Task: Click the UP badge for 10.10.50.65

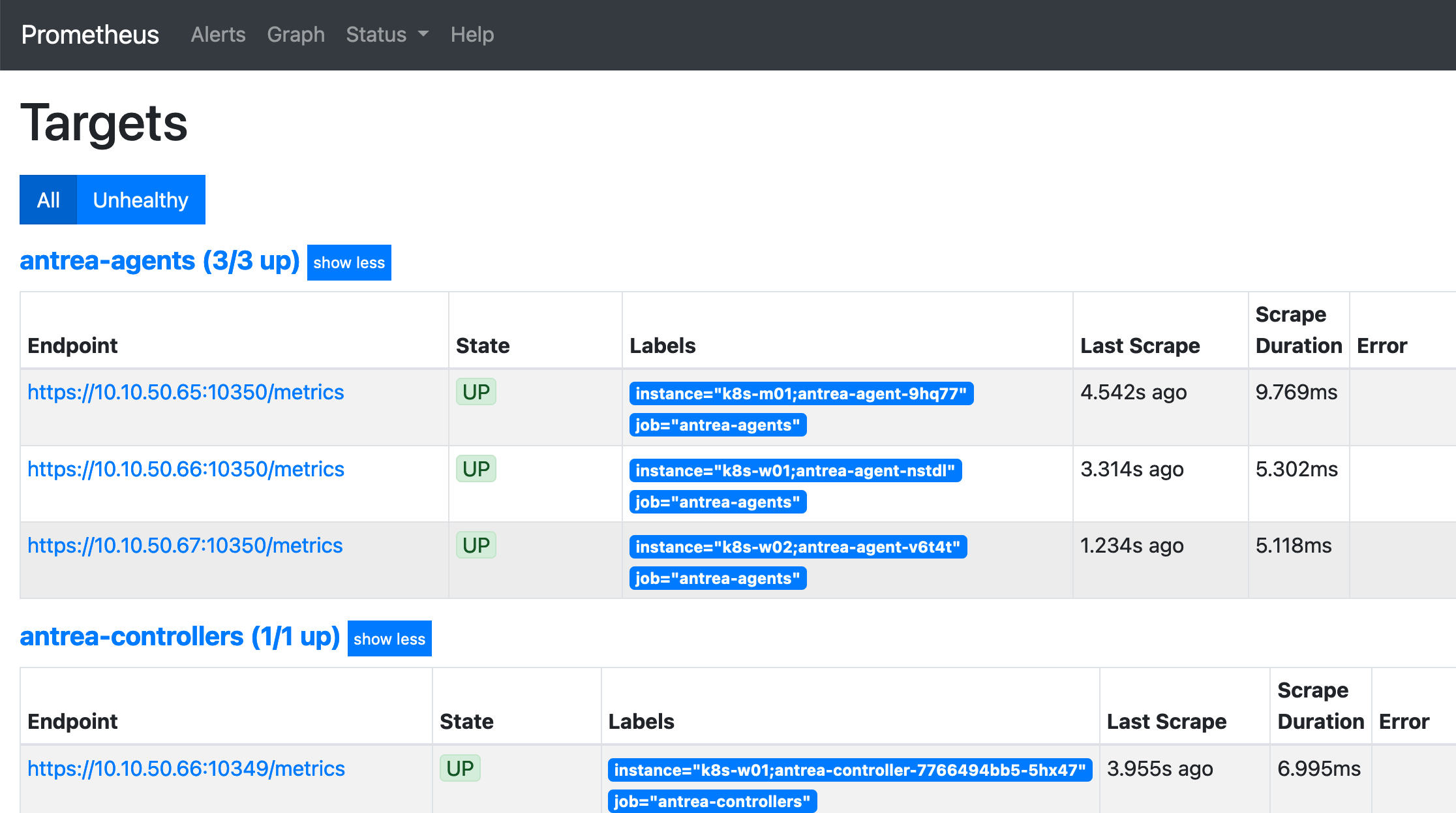Action: point(476,392)
